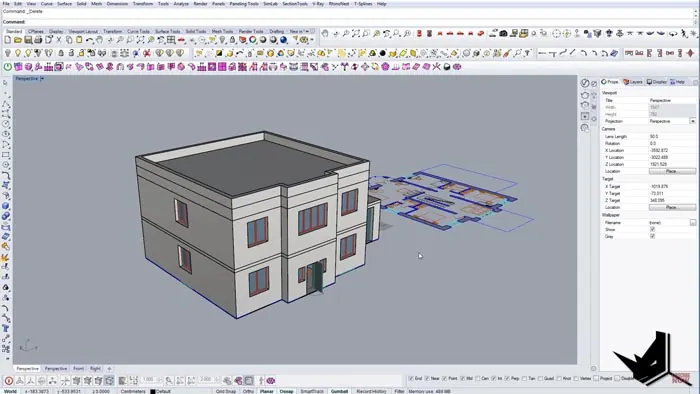The height and width of the screenshot is (394, 700).
Task: Switch to the Solid Tools toolbar tab
Action: [x=196, y=31]
